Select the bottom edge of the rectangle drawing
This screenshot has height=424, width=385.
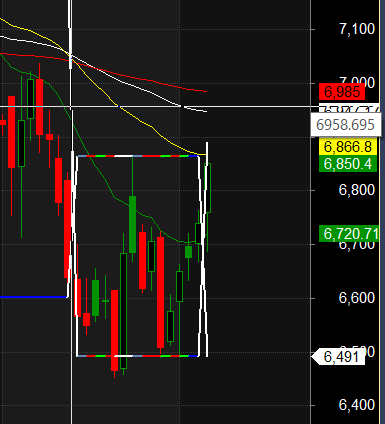[x=138, y=356]
